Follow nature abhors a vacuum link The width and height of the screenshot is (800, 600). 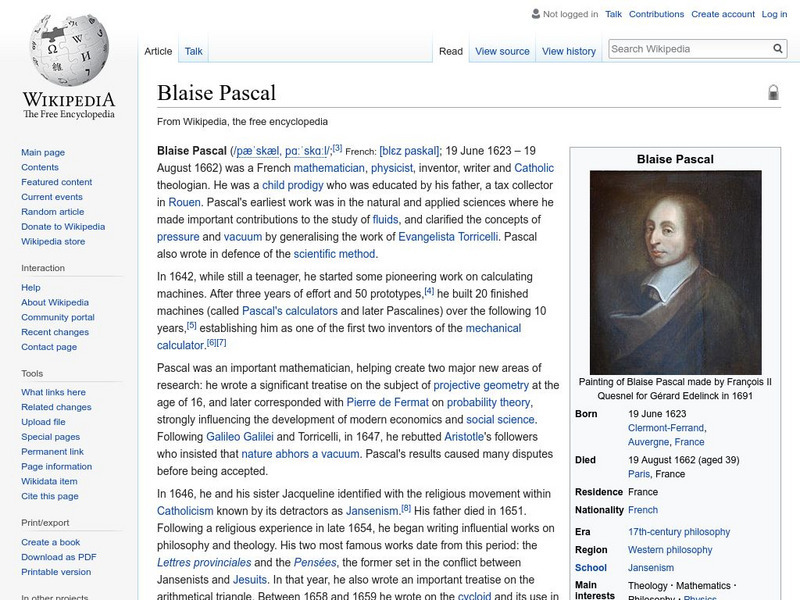pyautogui.click(x=300, y=454)
